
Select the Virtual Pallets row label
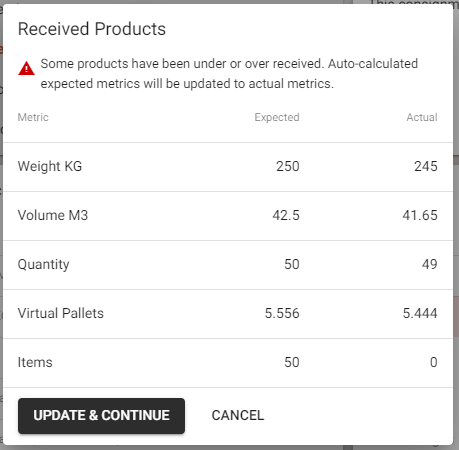(61, 313)
